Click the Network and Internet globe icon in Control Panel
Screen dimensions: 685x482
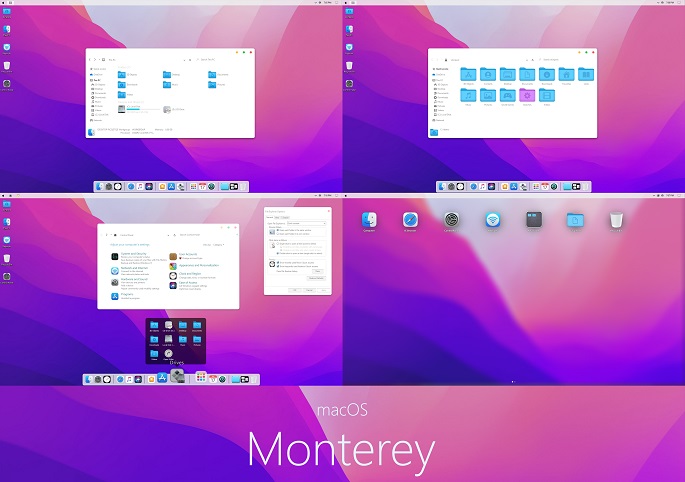pos(115,271)
